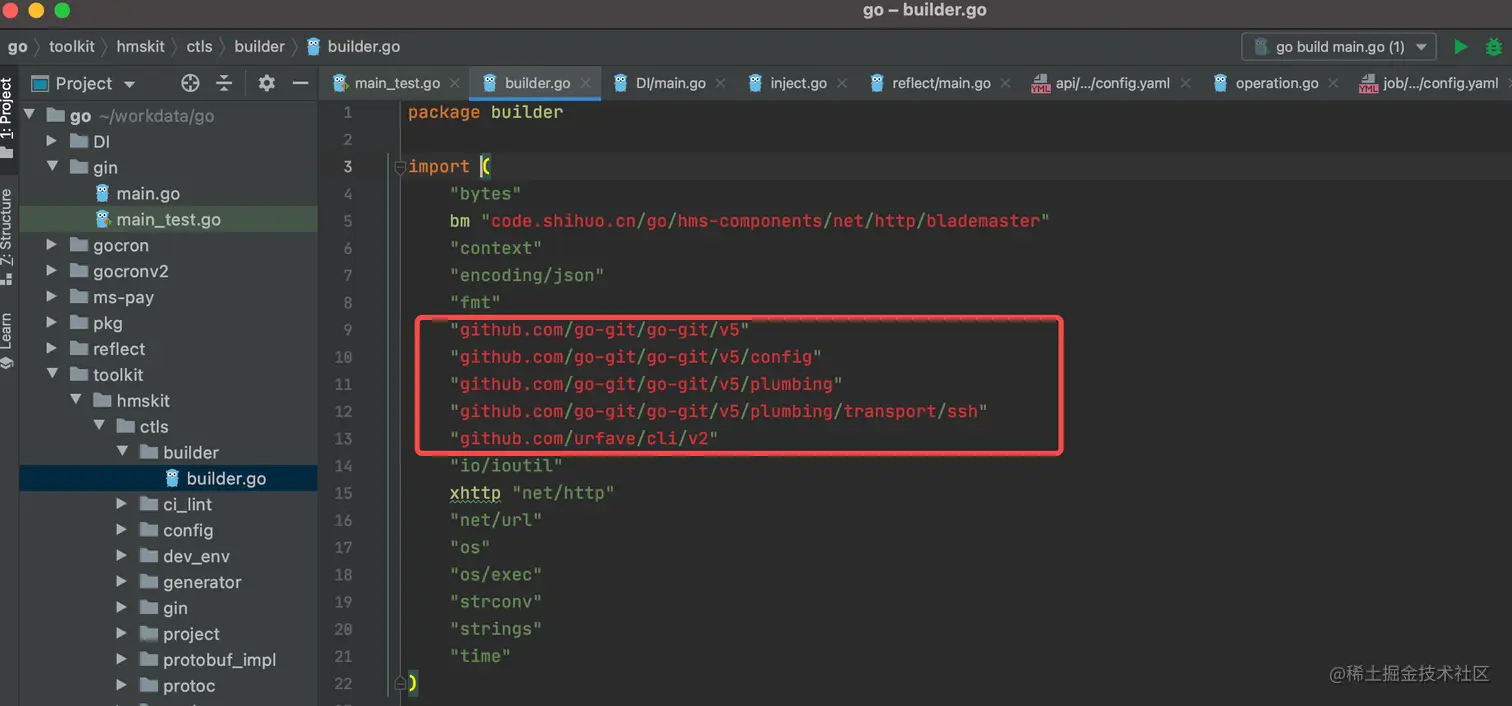Click go in the breadcrumb path

point(18,47)
